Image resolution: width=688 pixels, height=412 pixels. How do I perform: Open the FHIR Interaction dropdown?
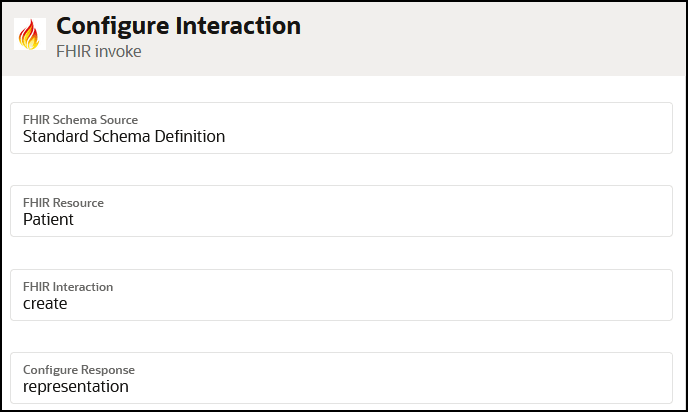pyautogui.click(x=340, y=295)
